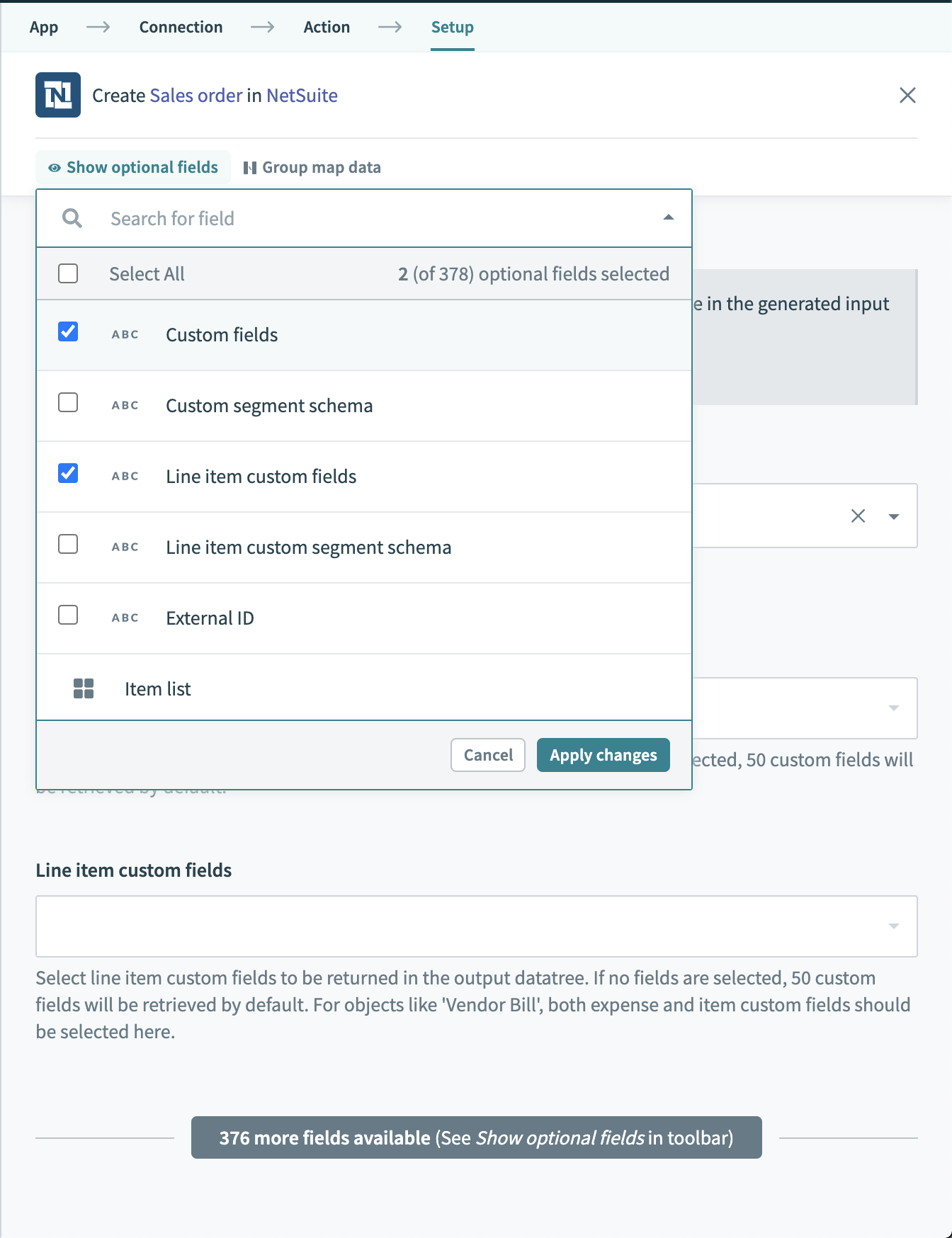
Task: Click the eye icon for optional fields
Action: click(55, 168)
